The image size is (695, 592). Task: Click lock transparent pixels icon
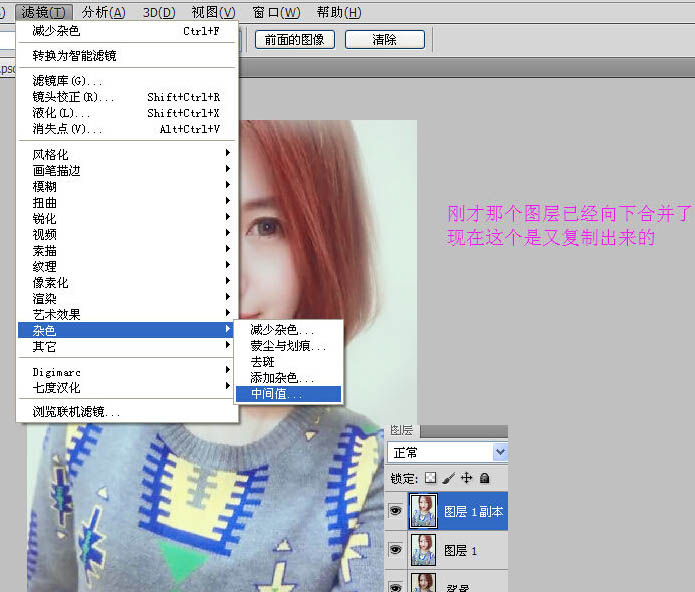point(431,479)
